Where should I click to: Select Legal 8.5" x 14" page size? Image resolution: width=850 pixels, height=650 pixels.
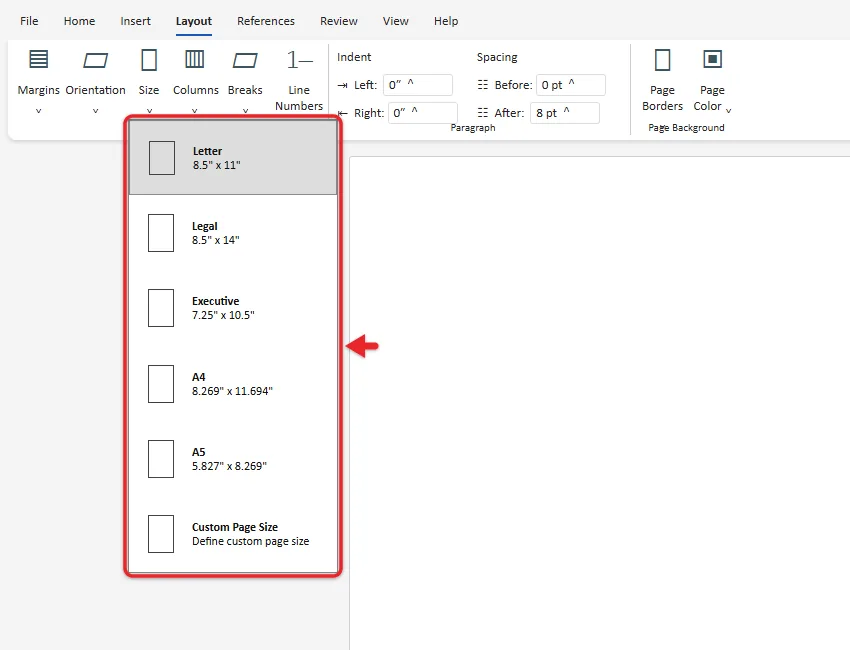coord(233,233)
